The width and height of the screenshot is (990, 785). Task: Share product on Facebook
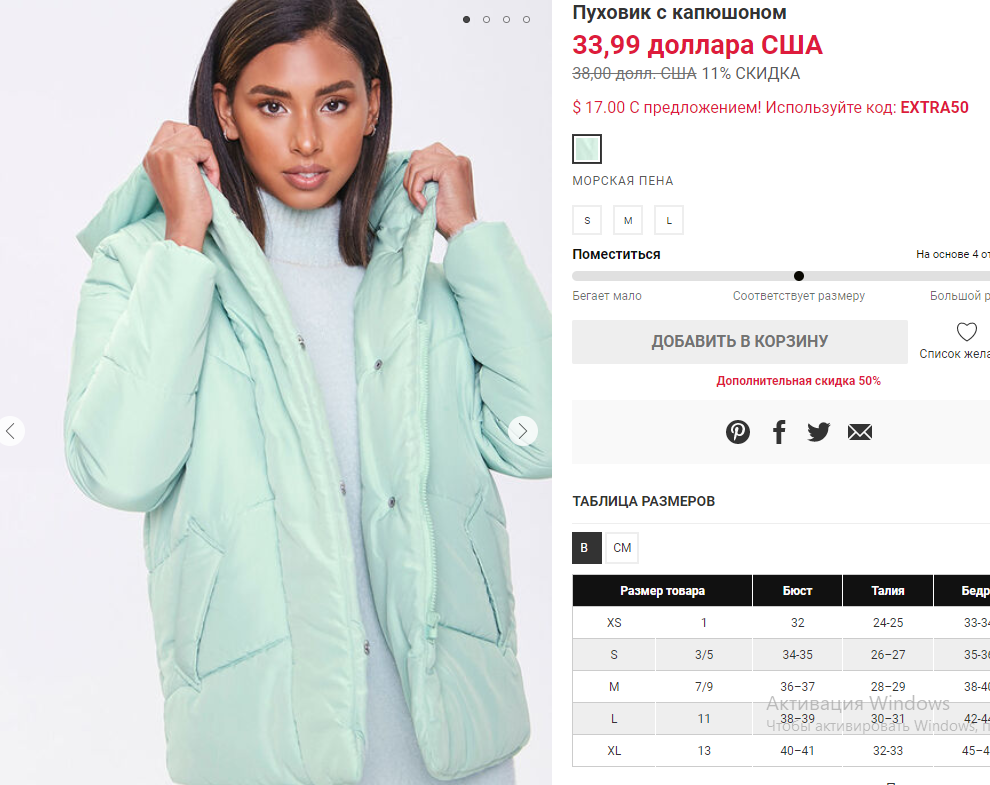click(x=779, y=432)
